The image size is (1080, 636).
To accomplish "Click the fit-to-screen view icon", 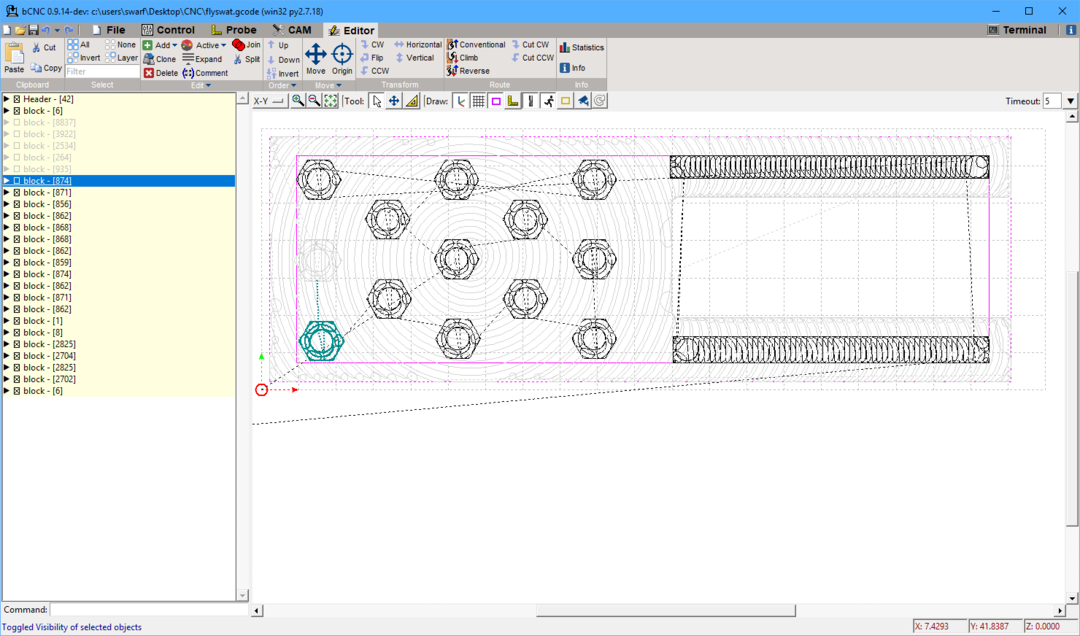I will (330, 101).
